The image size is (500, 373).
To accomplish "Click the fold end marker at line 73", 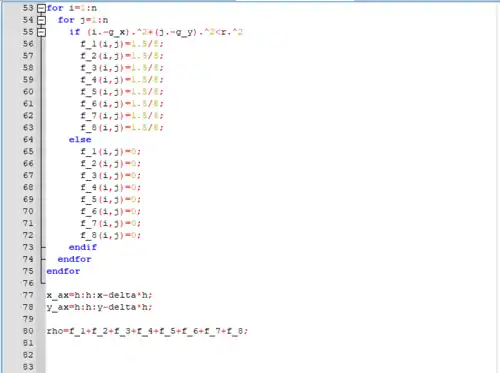I will tap(43, 247).
